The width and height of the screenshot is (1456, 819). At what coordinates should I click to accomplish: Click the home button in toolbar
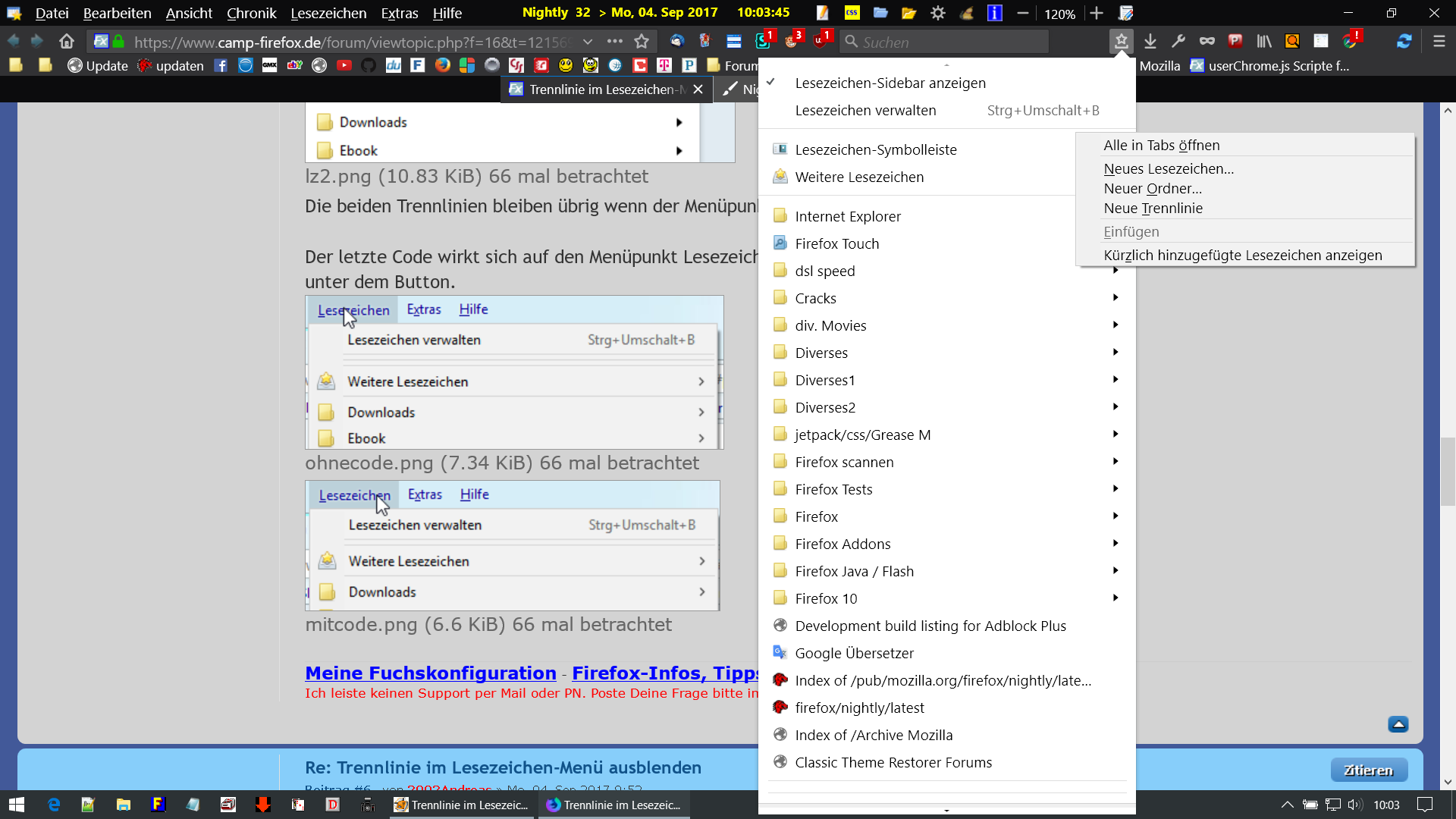67,42
